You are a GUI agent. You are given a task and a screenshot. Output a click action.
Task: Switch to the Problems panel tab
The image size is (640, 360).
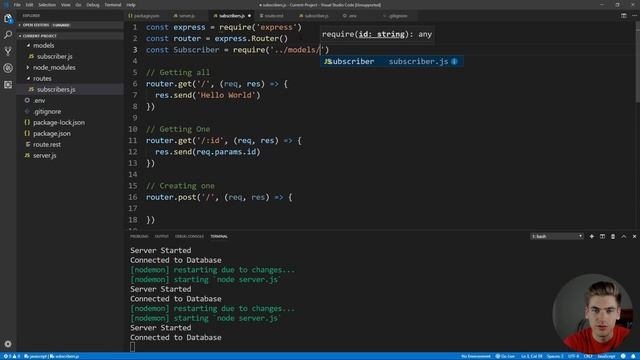point(139,236)
